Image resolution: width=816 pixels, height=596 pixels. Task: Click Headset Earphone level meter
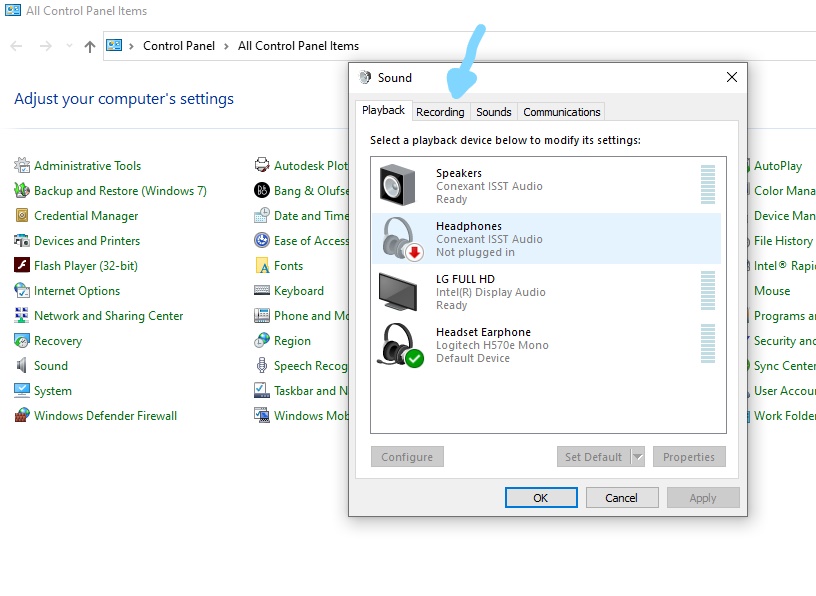click(x=708, y=344)
